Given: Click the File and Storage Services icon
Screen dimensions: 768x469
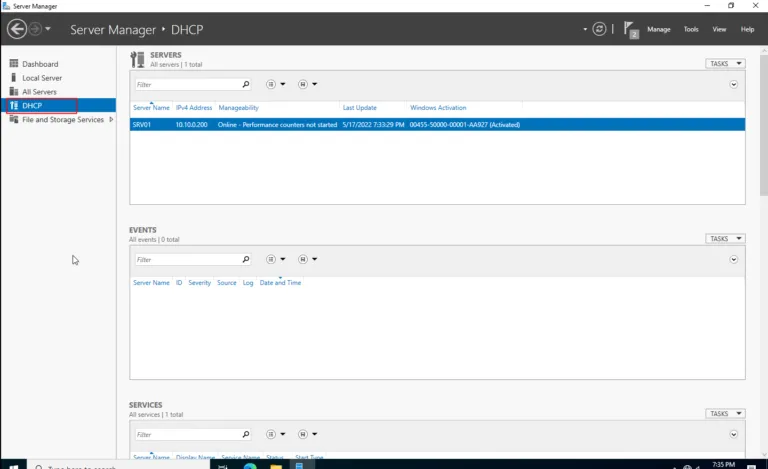Looking at the screenshot, I should coord(14,119).
